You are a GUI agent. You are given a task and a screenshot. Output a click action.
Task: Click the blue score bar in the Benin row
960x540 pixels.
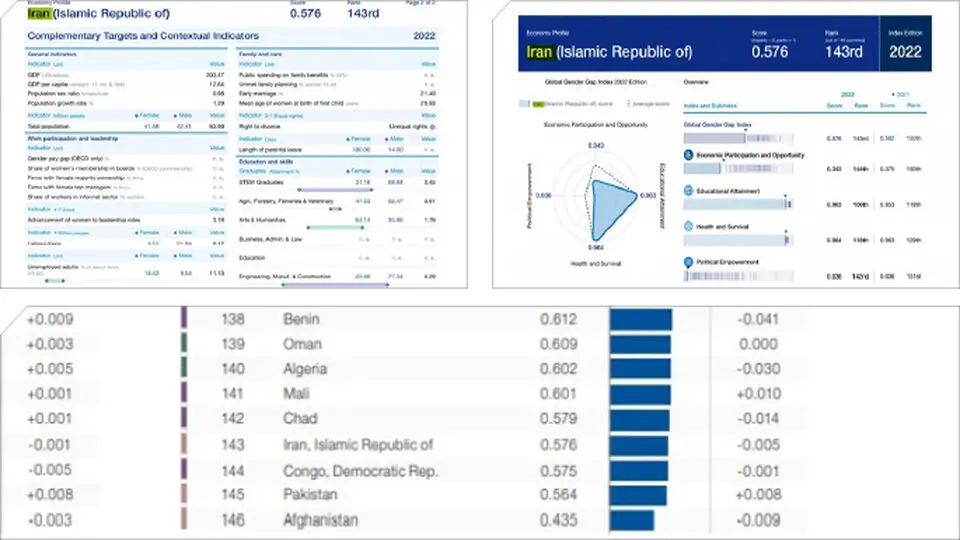point(641,320)
